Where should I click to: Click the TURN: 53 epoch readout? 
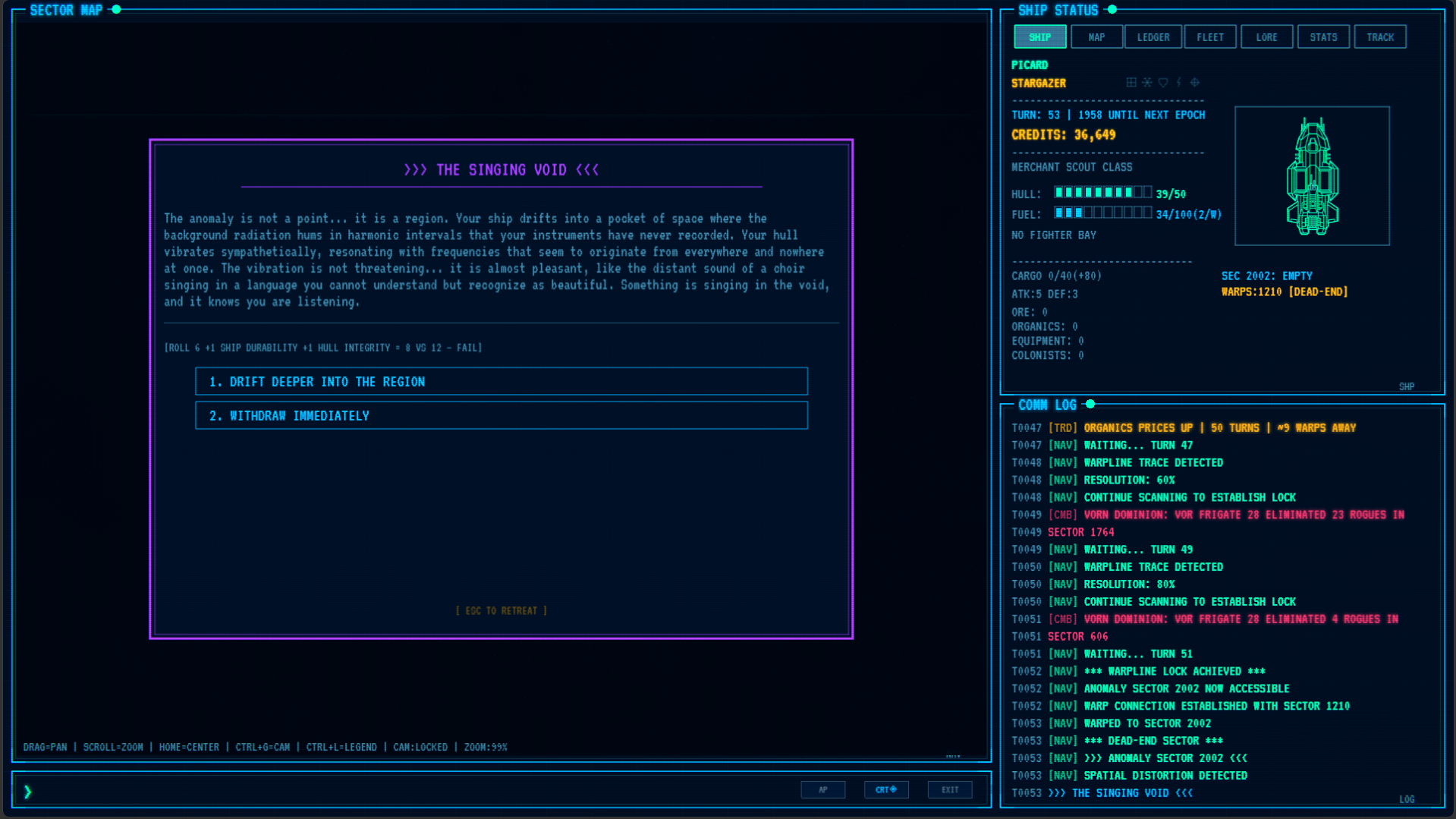(x=1108, y=115)
